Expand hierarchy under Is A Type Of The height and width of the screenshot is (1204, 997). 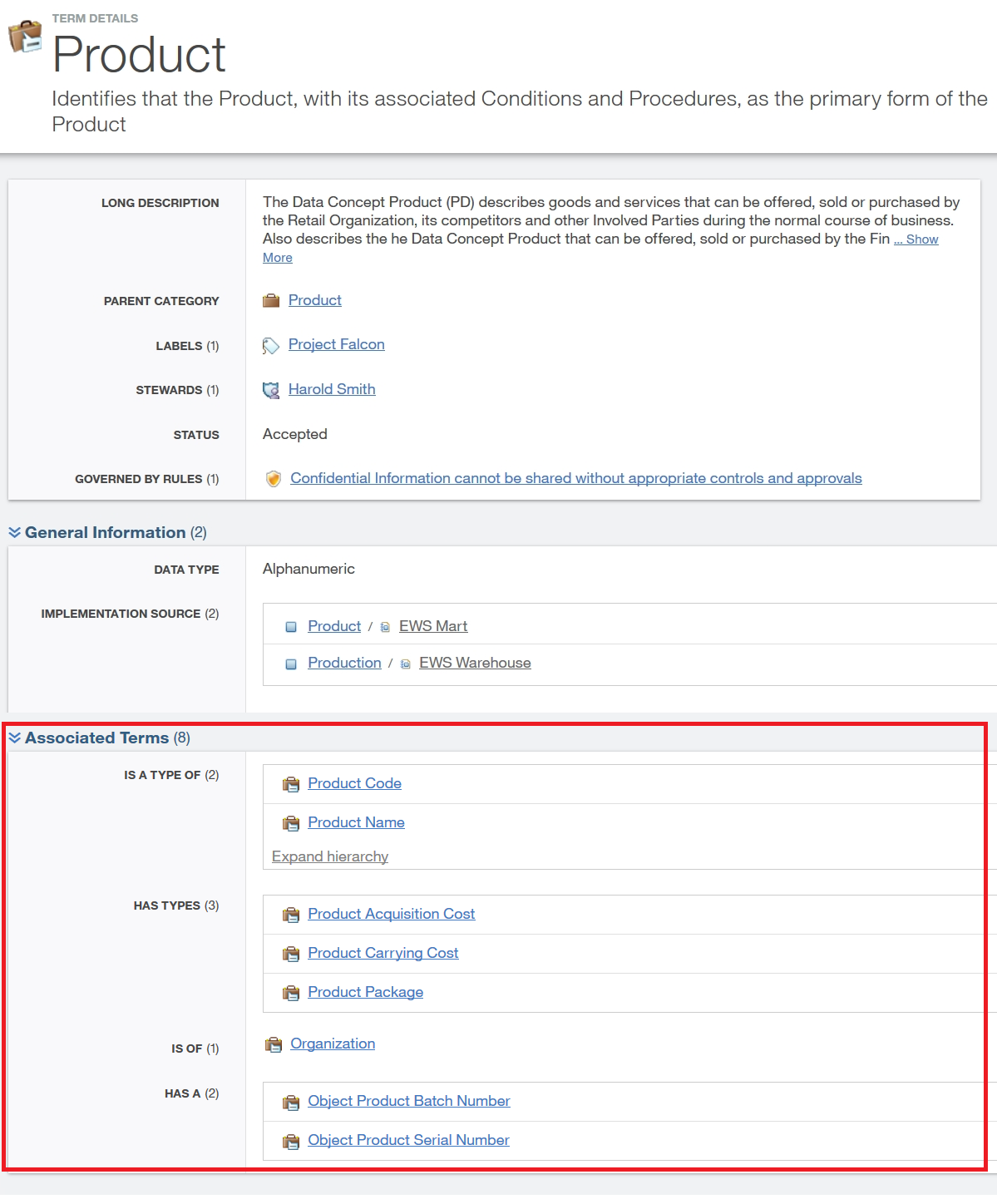pos(330,856)
